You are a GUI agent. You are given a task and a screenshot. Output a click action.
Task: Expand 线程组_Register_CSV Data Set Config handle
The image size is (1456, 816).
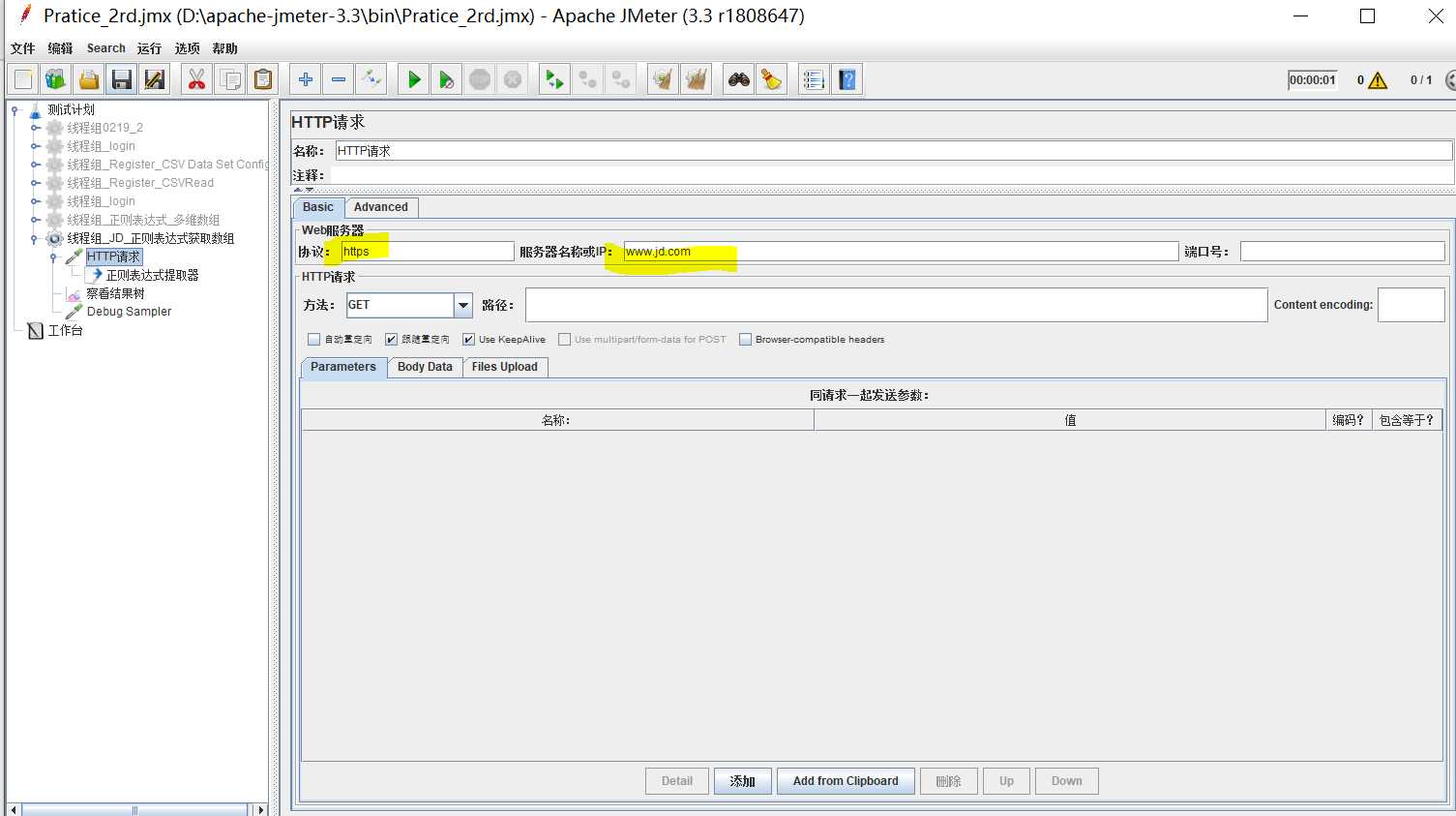click(35, 165)
